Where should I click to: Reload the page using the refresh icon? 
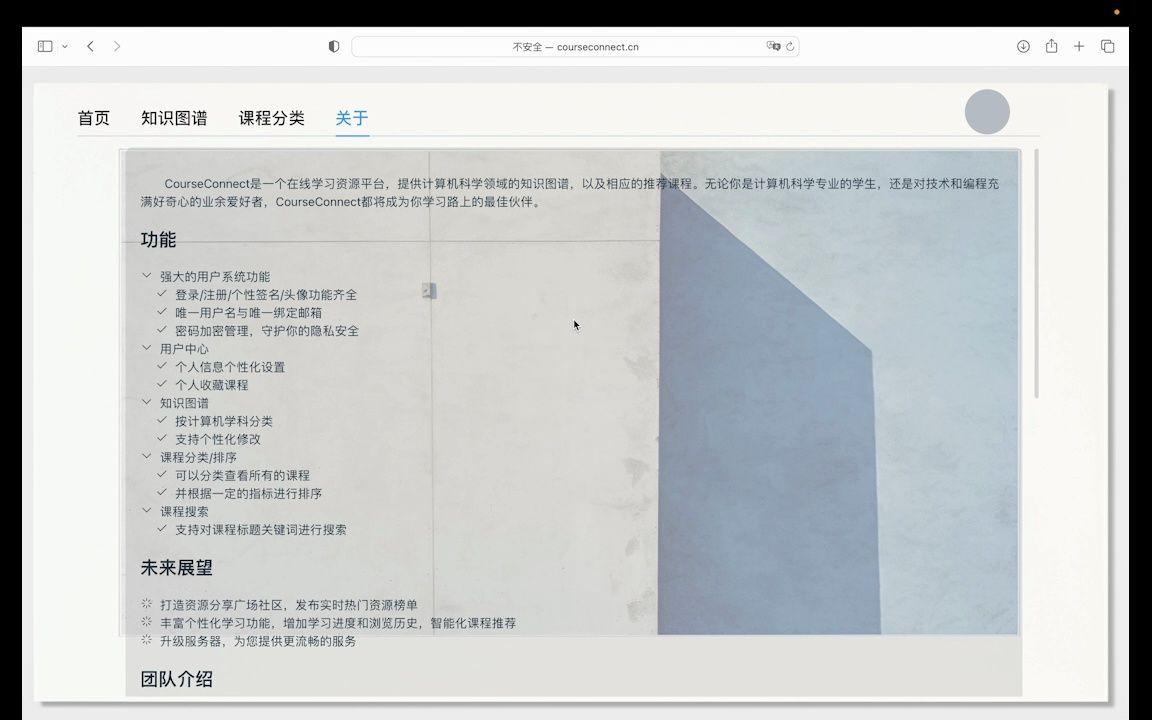point(791,46)
